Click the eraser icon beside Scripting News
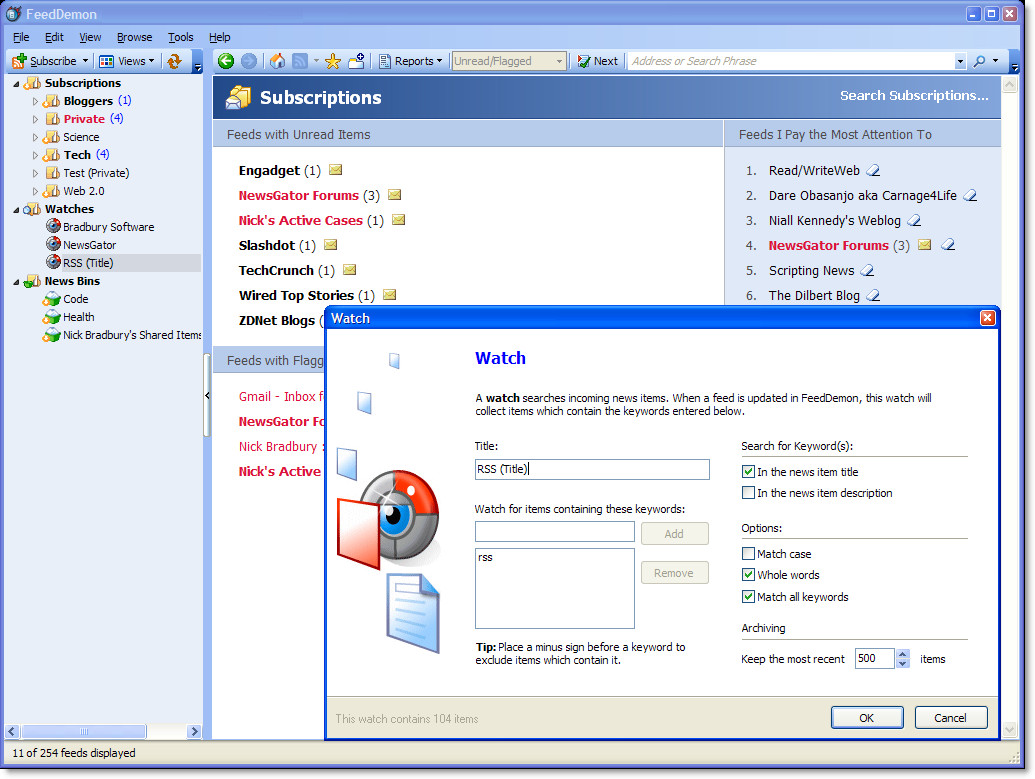 pyautogui.click(x=867, y=271)
